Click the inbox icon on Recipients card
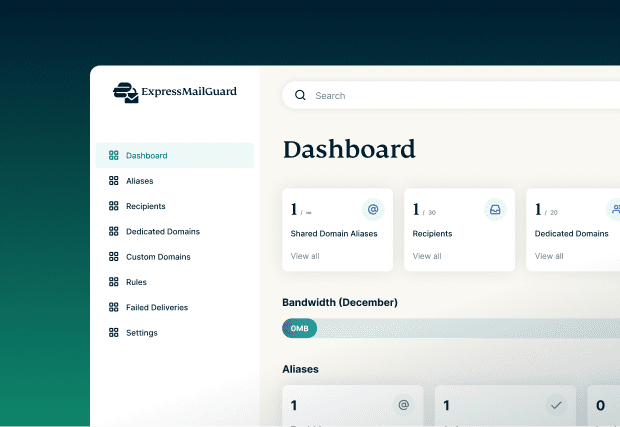The width and height of the screenshot is (620, 427). click(x=495, y=210)
